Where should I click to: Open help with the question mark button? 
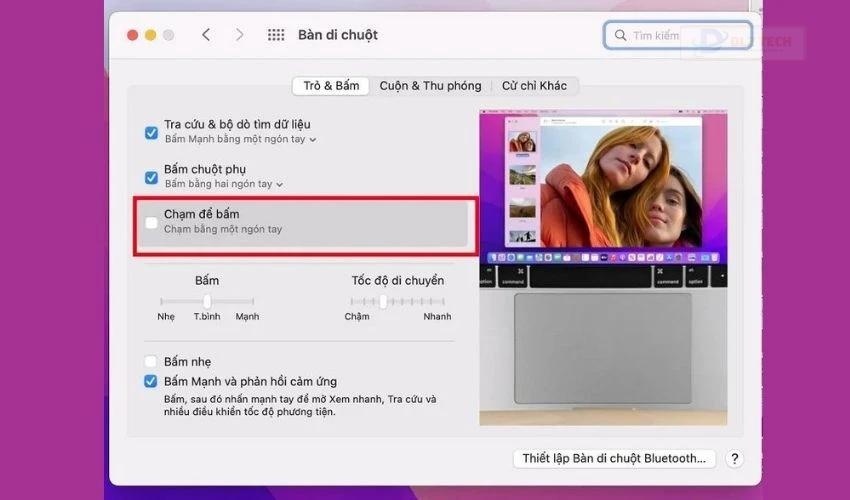tap(734, 459)
